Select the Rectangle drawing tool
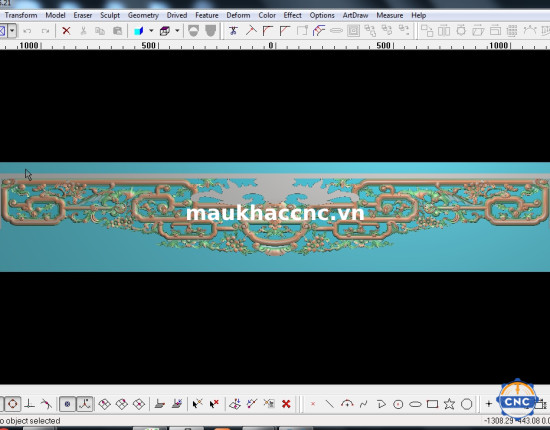 [x=432, y=404]
